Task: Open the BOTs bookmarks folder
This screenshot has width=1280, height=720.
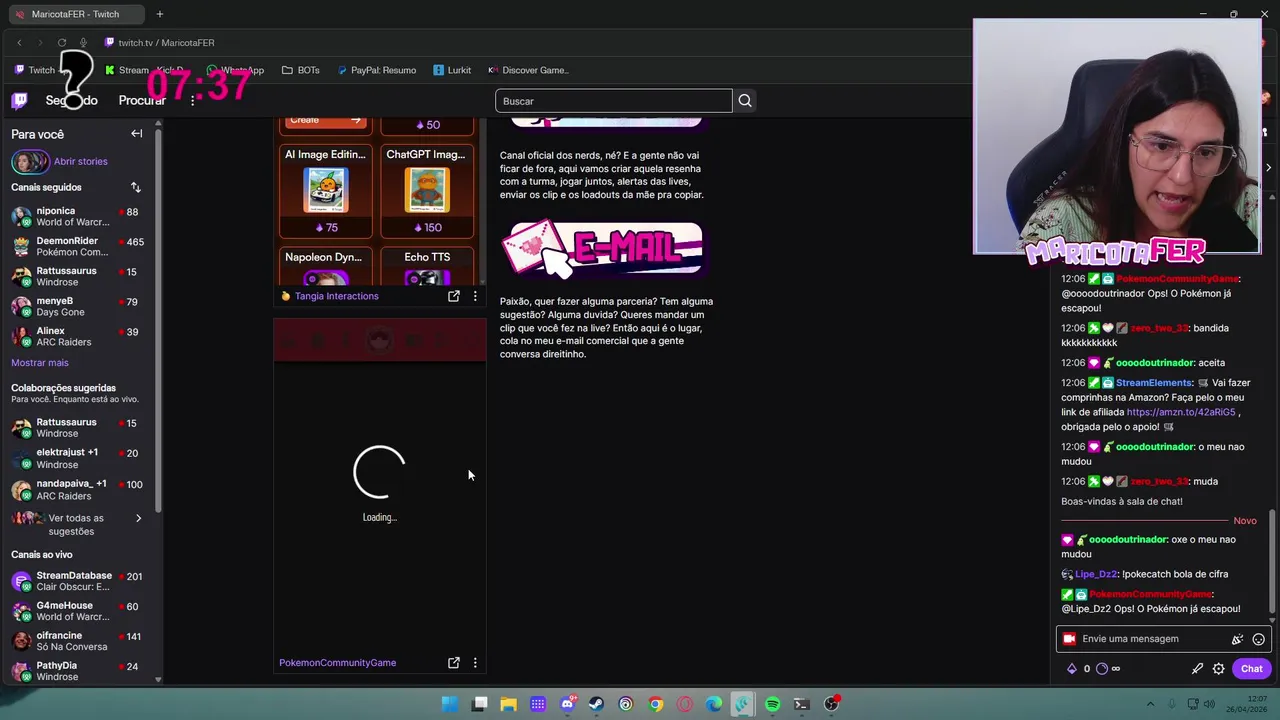Action: [x=301, y=70]
